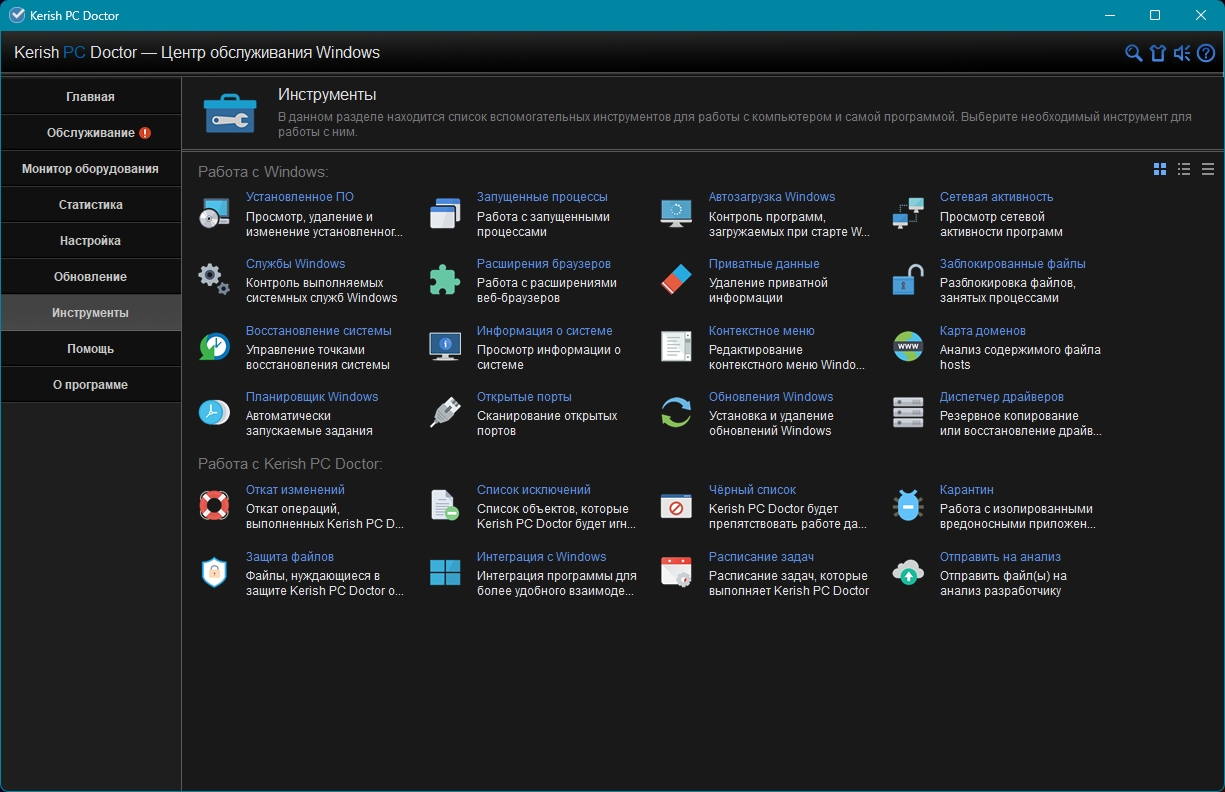1225x792 pixels.
Task: Switch to compact list view icon
Action: (1208, 169)
